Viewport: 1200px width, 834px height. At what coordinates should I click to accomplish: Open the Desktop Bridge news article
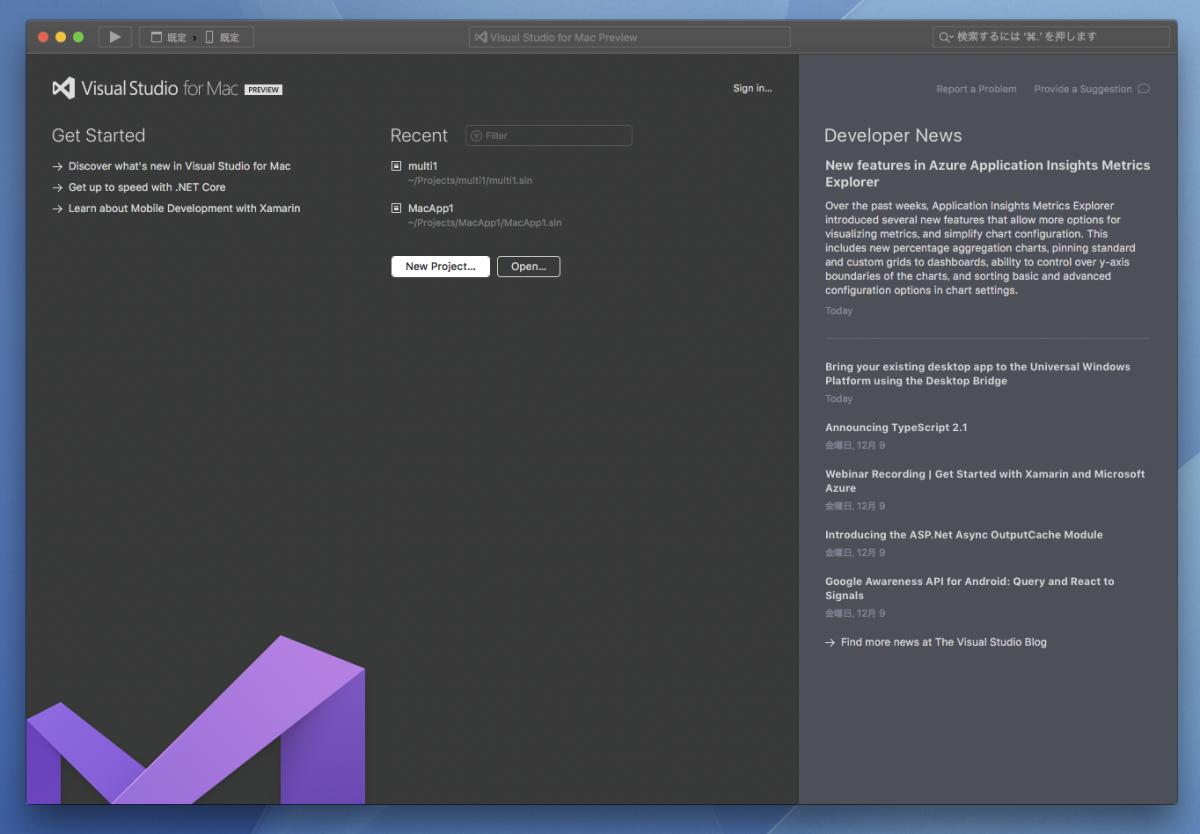tap(977, 374)
